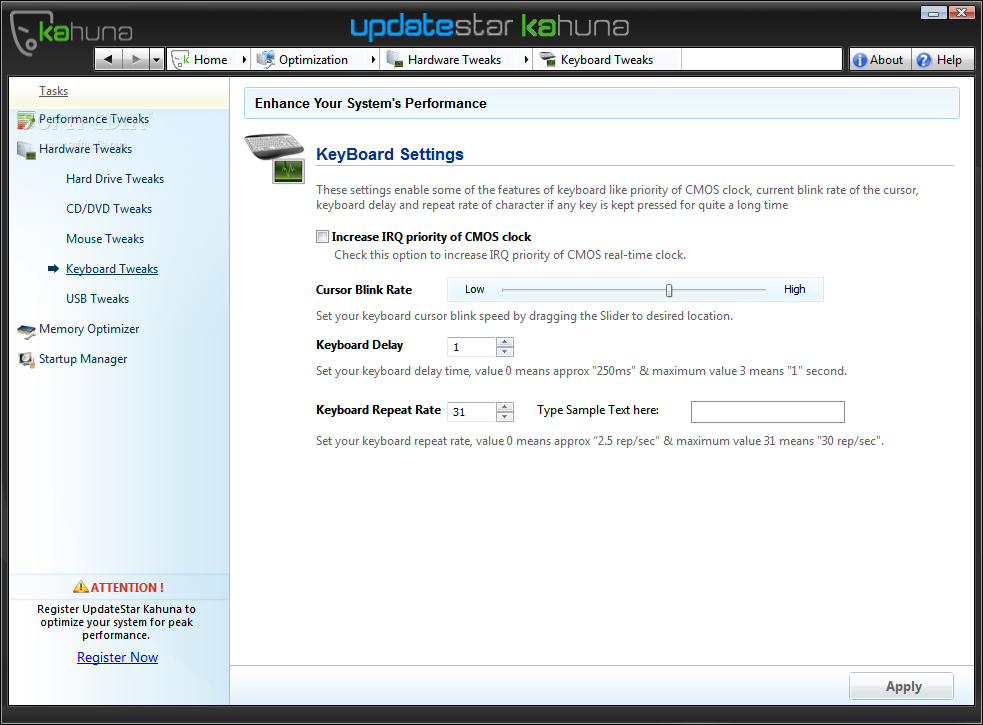Open the Help button
Viewport: 983px width, 725px height.
(941, 60)
